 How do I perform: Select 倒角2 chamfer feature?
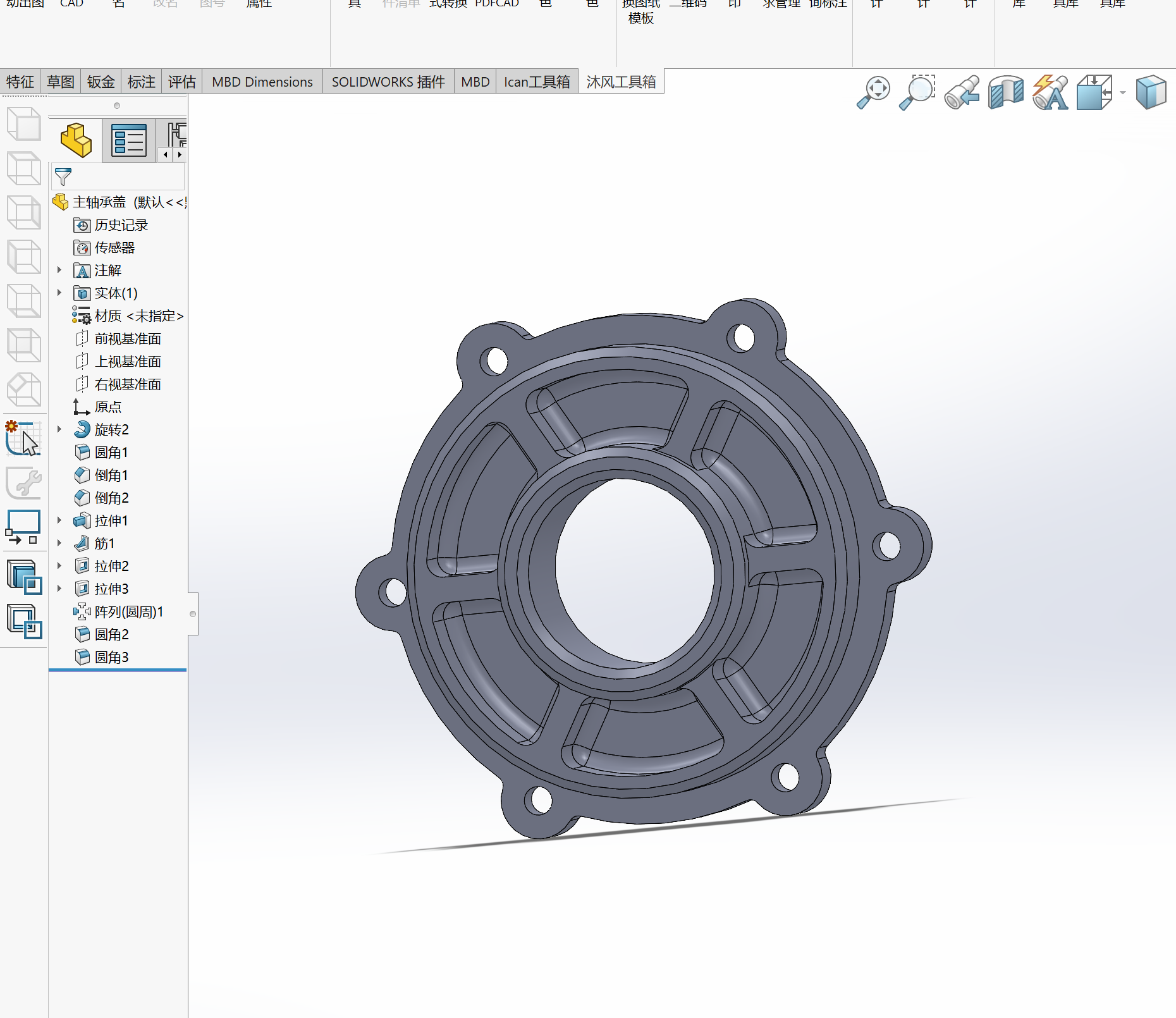[101, 498]
